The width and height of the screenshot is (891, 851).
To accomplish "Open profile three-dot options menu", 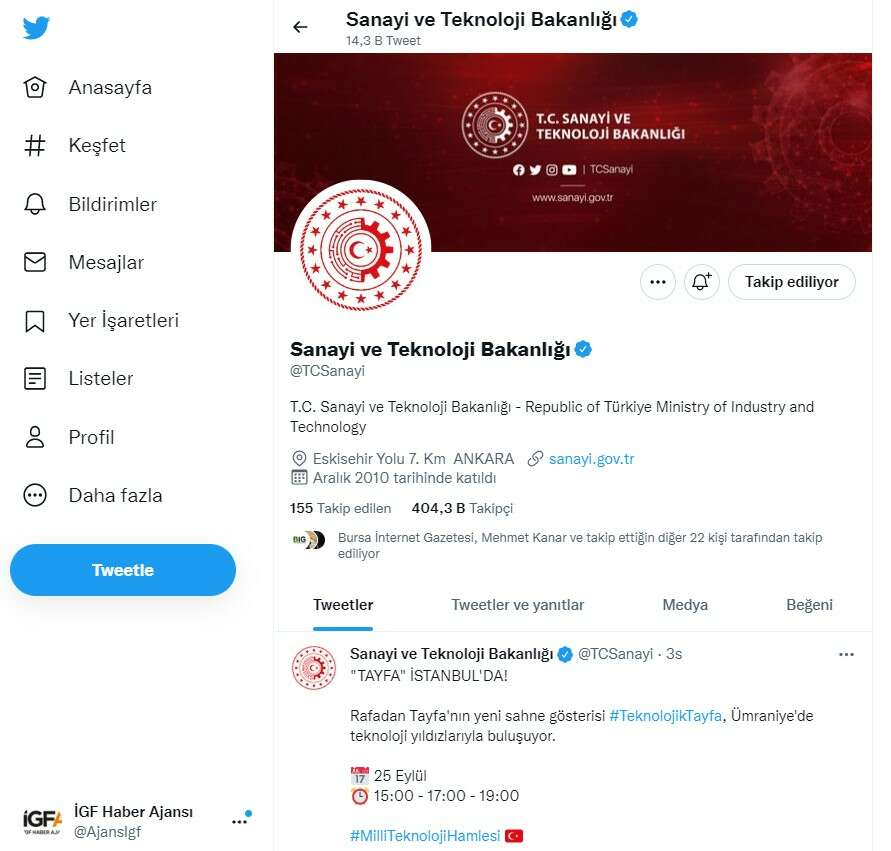I will pyautogui.click(x=657, y=282).
